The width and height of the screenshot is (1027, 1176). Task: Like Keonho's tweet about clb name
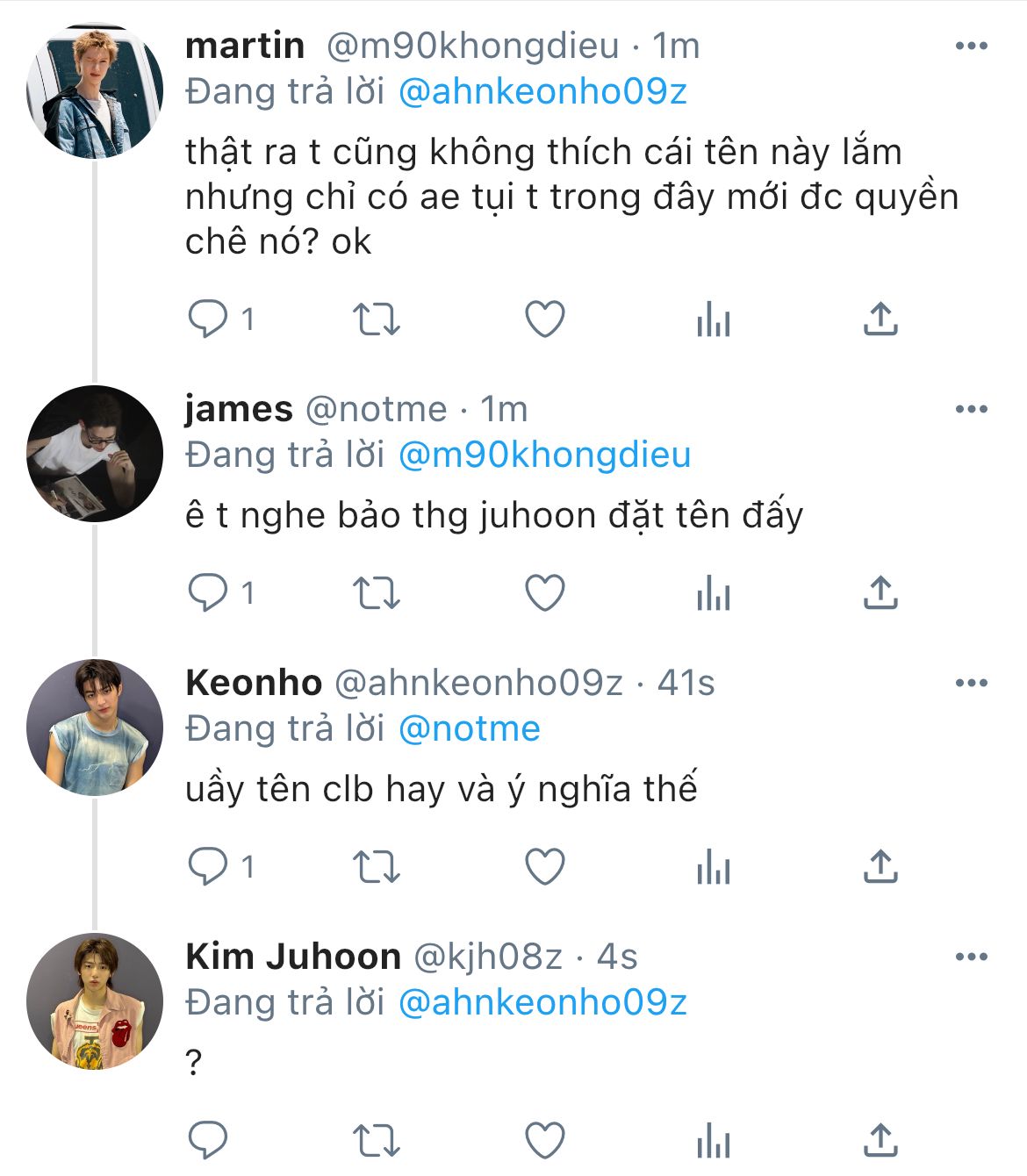(x=544, y=867)
